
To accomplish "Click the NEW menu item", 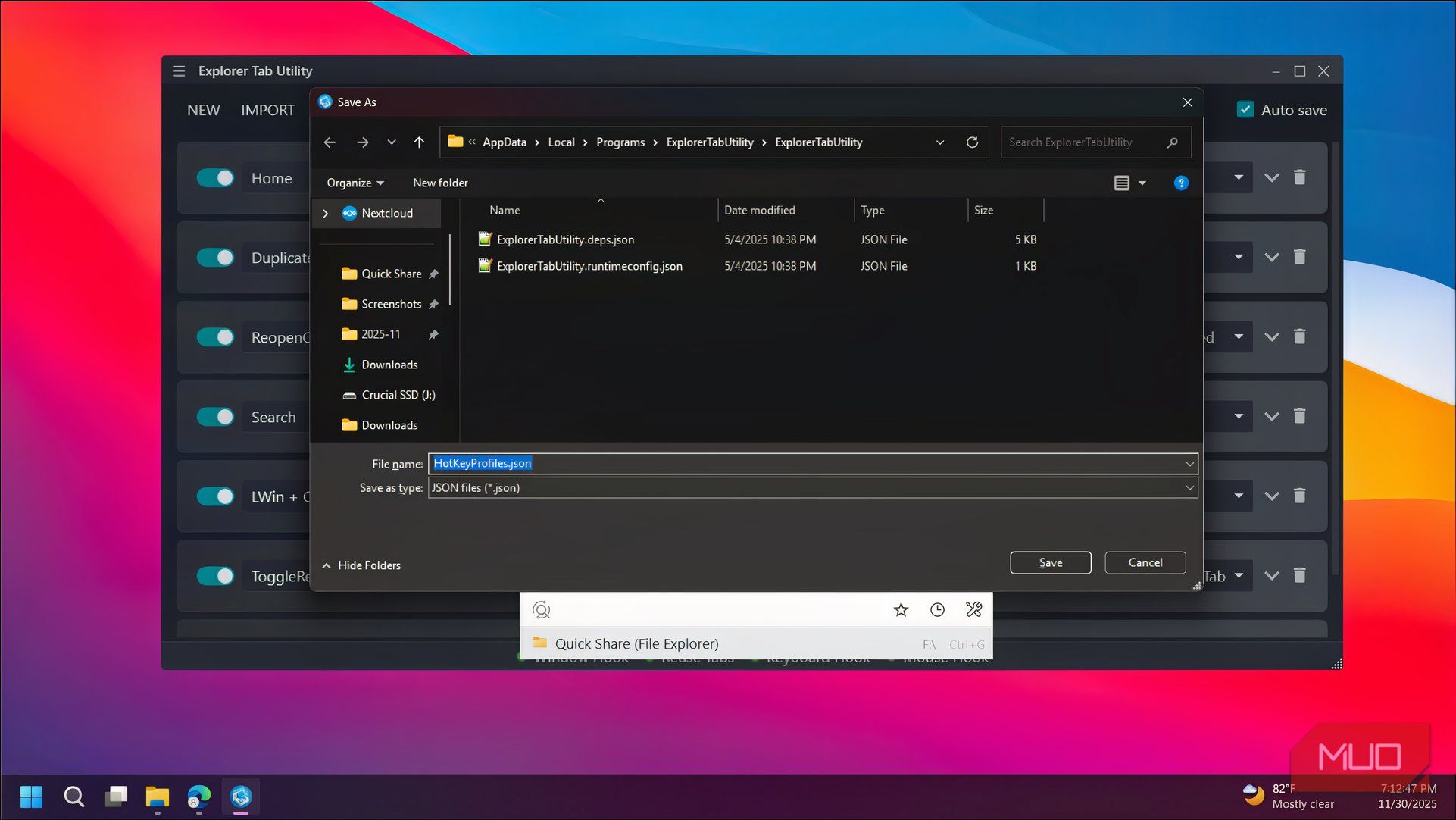I will [203, 110].
